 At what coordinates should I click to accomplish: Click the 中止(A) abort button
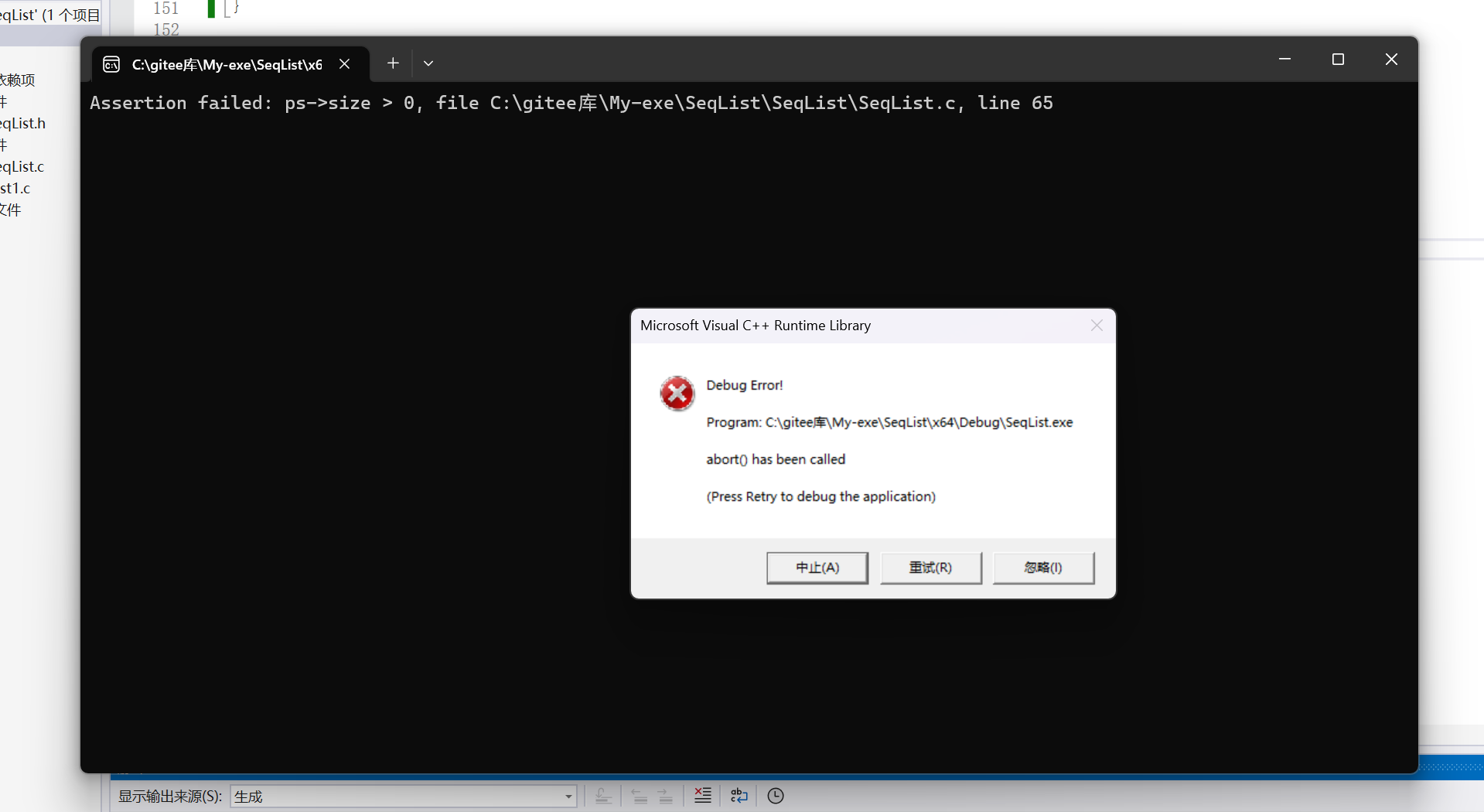click(817, 568)
